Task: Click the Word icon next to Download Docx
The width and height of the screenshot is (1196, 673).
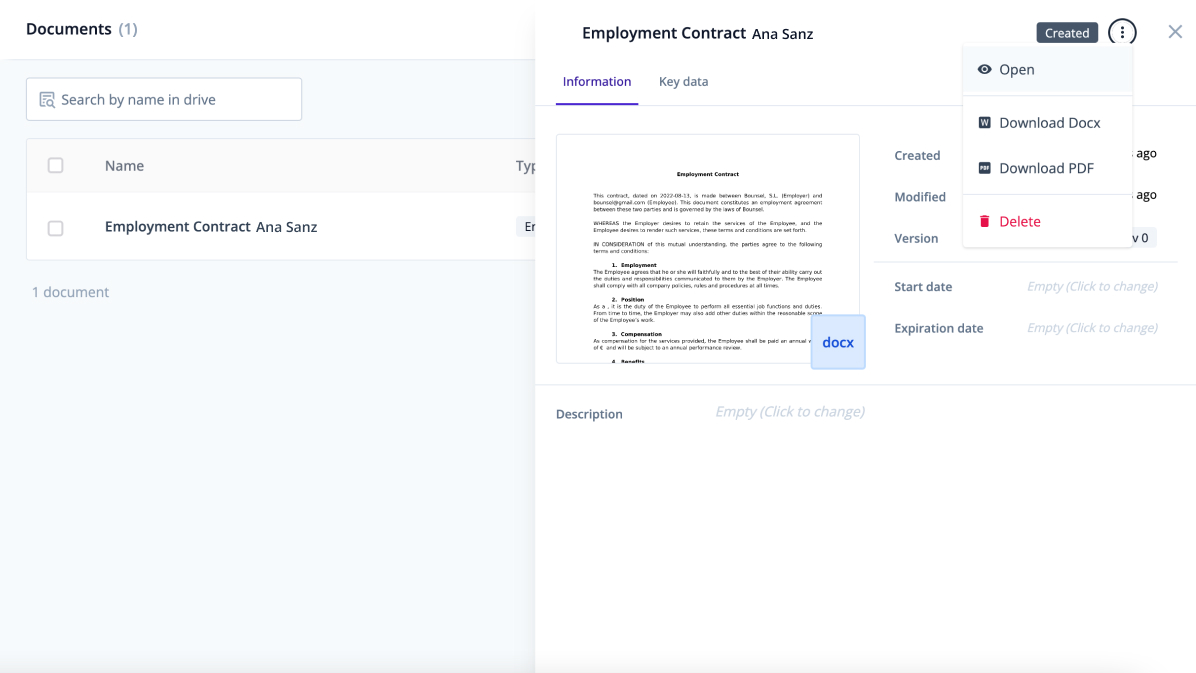Action: [985, 122]
